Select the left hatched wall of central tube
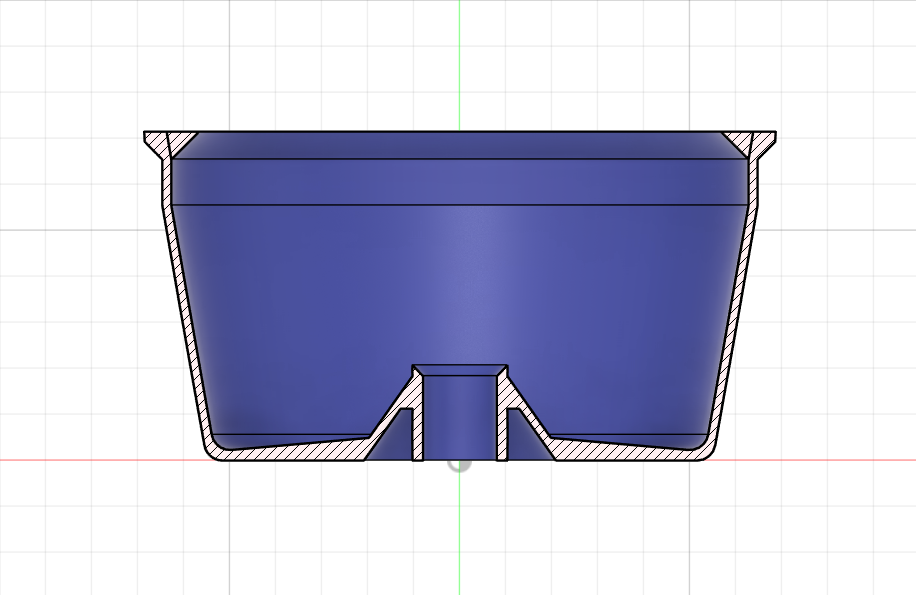Viewport: 916px width, 595px height. pos(419,420)
